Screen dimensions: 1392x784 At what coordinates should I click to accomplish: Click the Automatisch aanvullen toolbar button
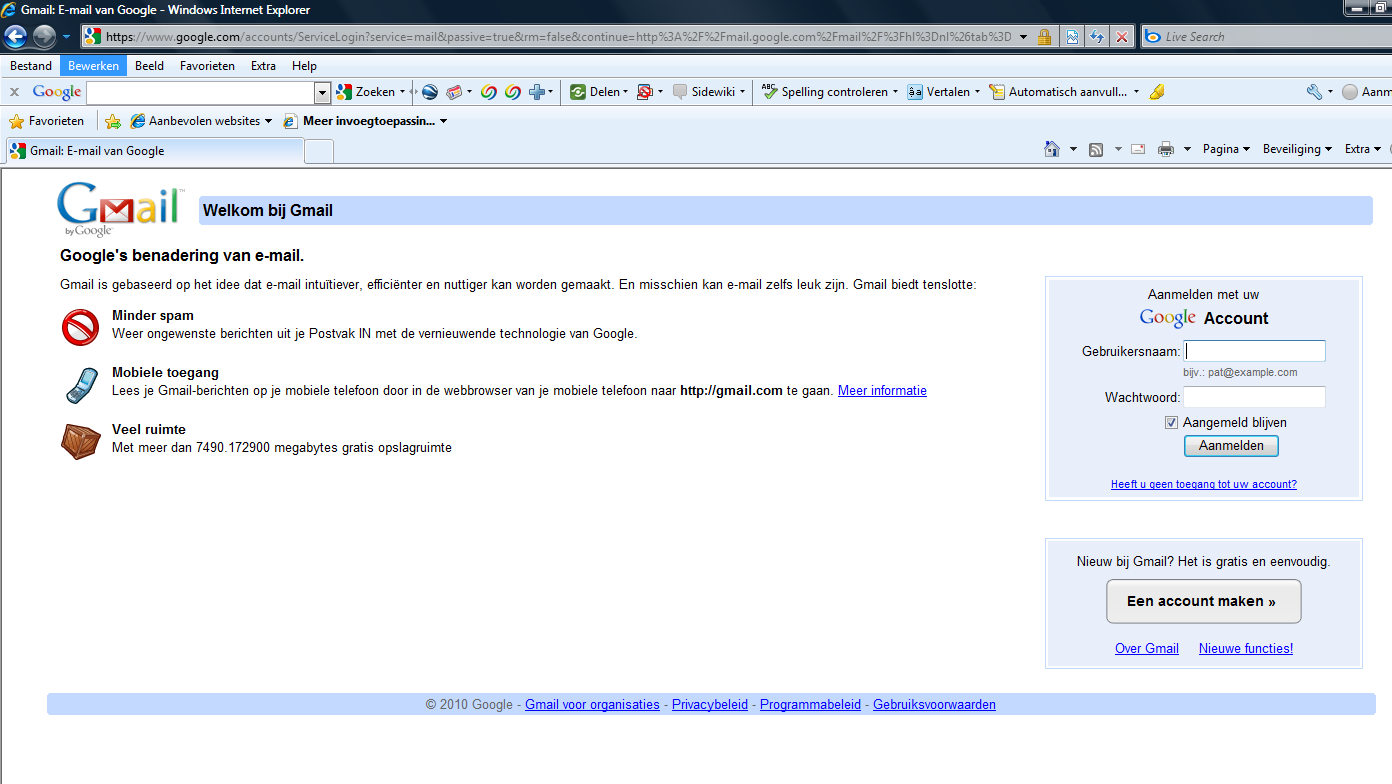click(1064, 92)
